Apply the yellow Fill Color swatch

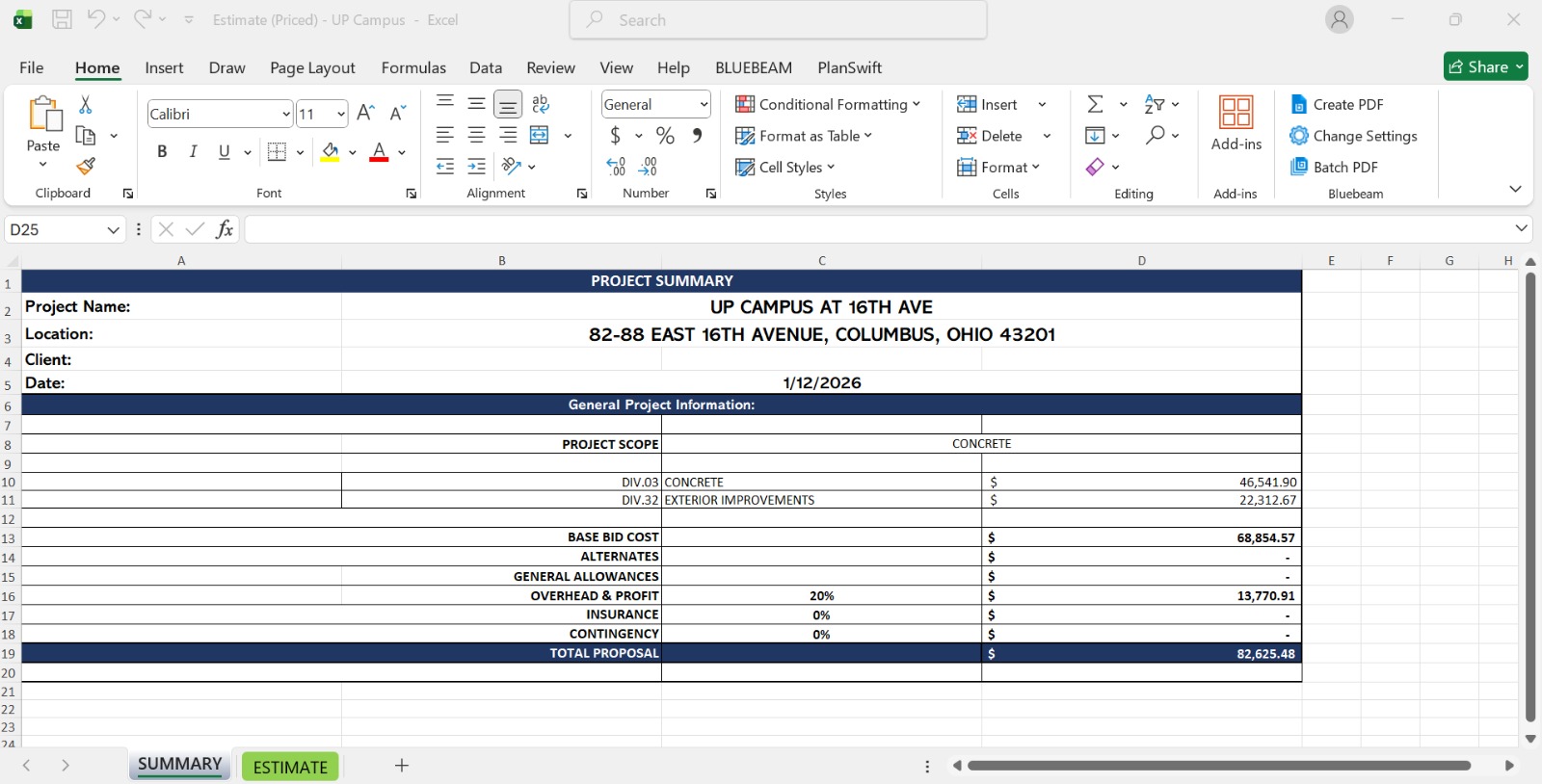pyautogui.click(x=331, y=152)
